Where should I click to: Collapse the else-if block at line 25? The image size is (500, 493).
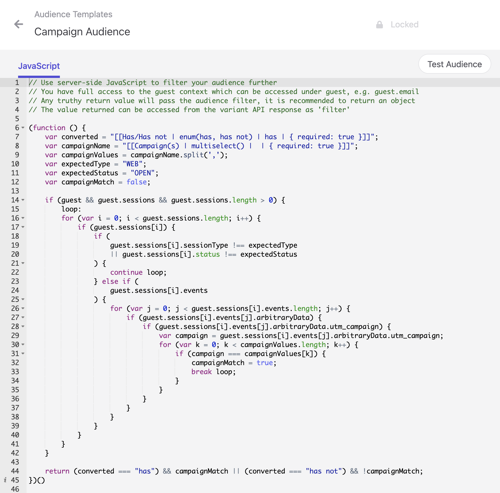pos(23,299)
